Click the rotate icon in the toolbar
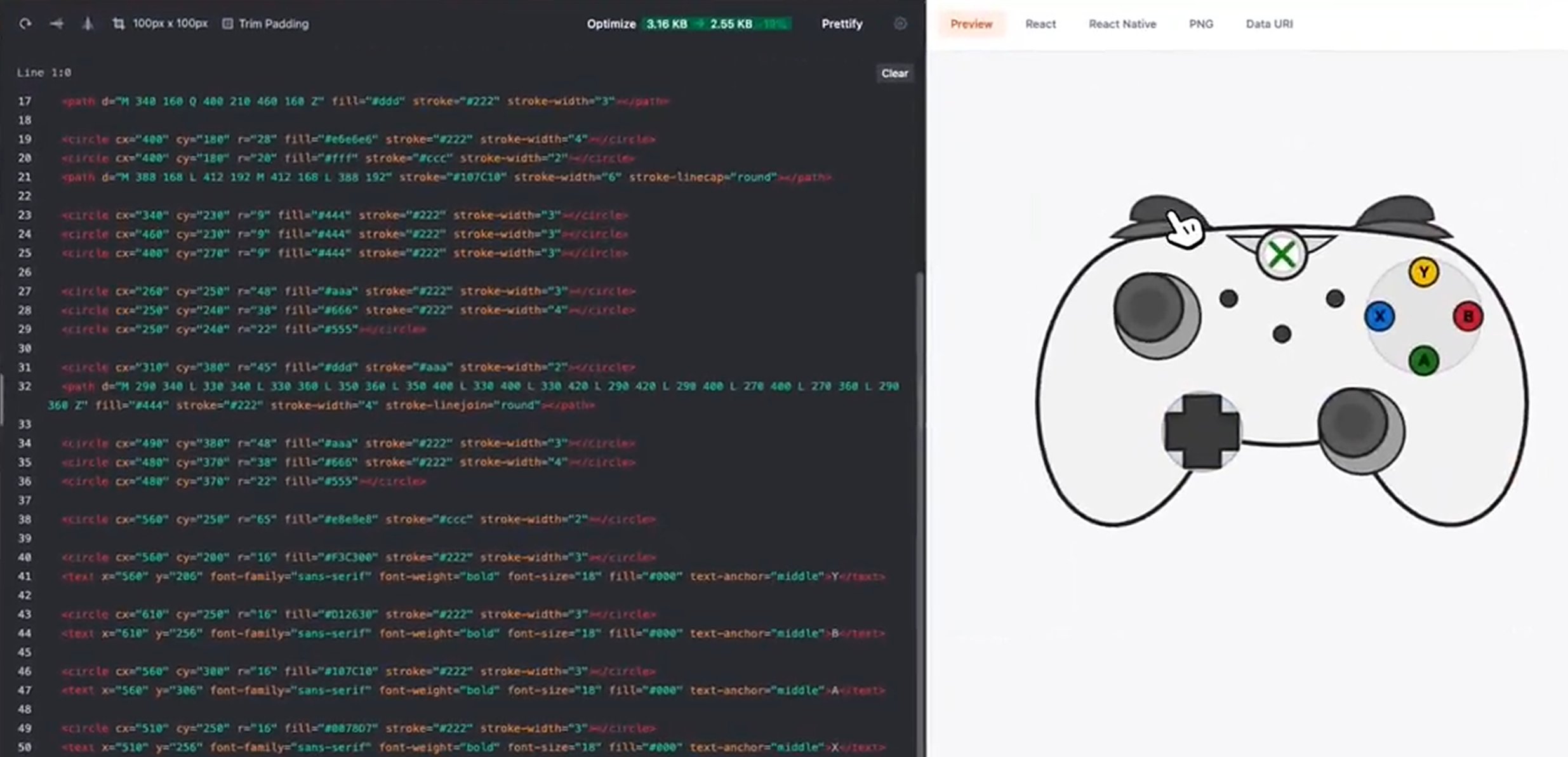 pos(25,23)
